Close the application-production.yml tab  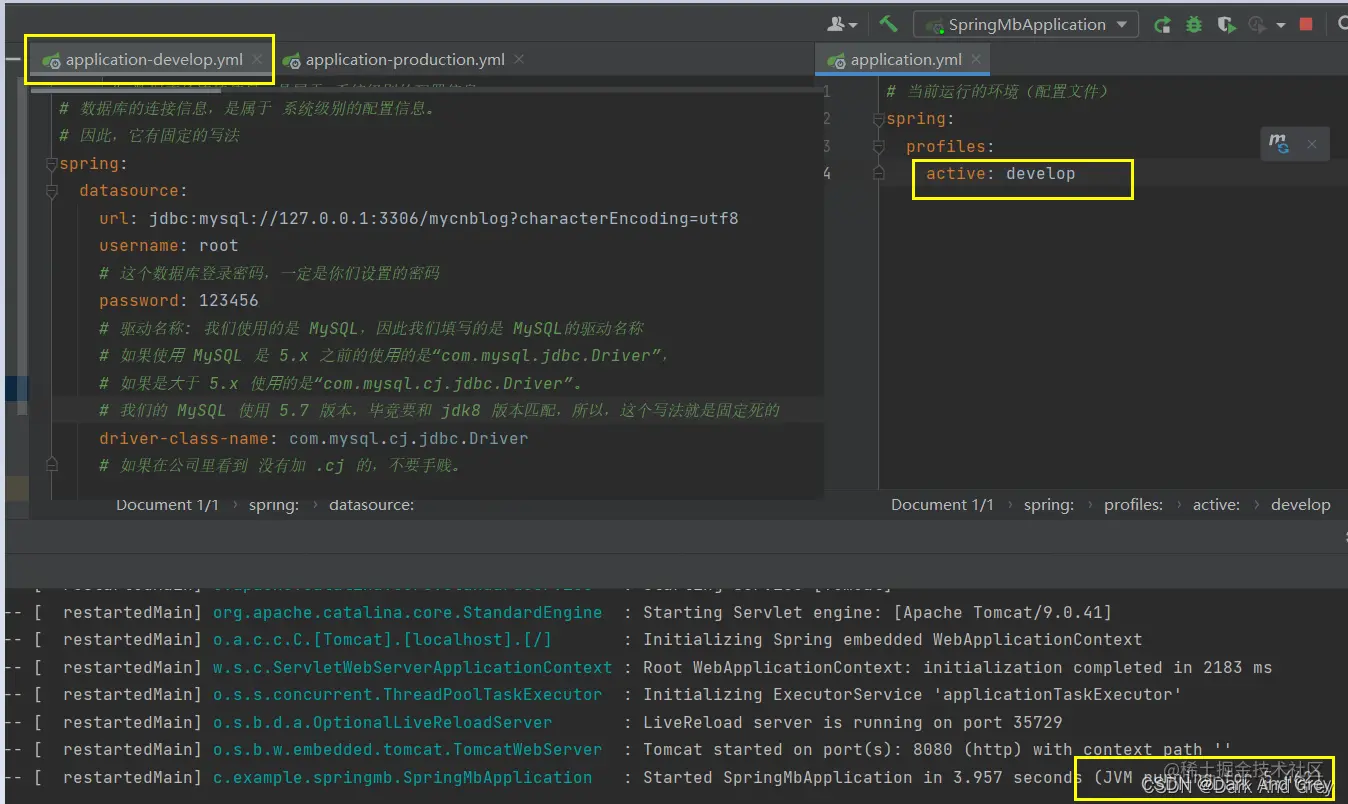pos(519,60)
